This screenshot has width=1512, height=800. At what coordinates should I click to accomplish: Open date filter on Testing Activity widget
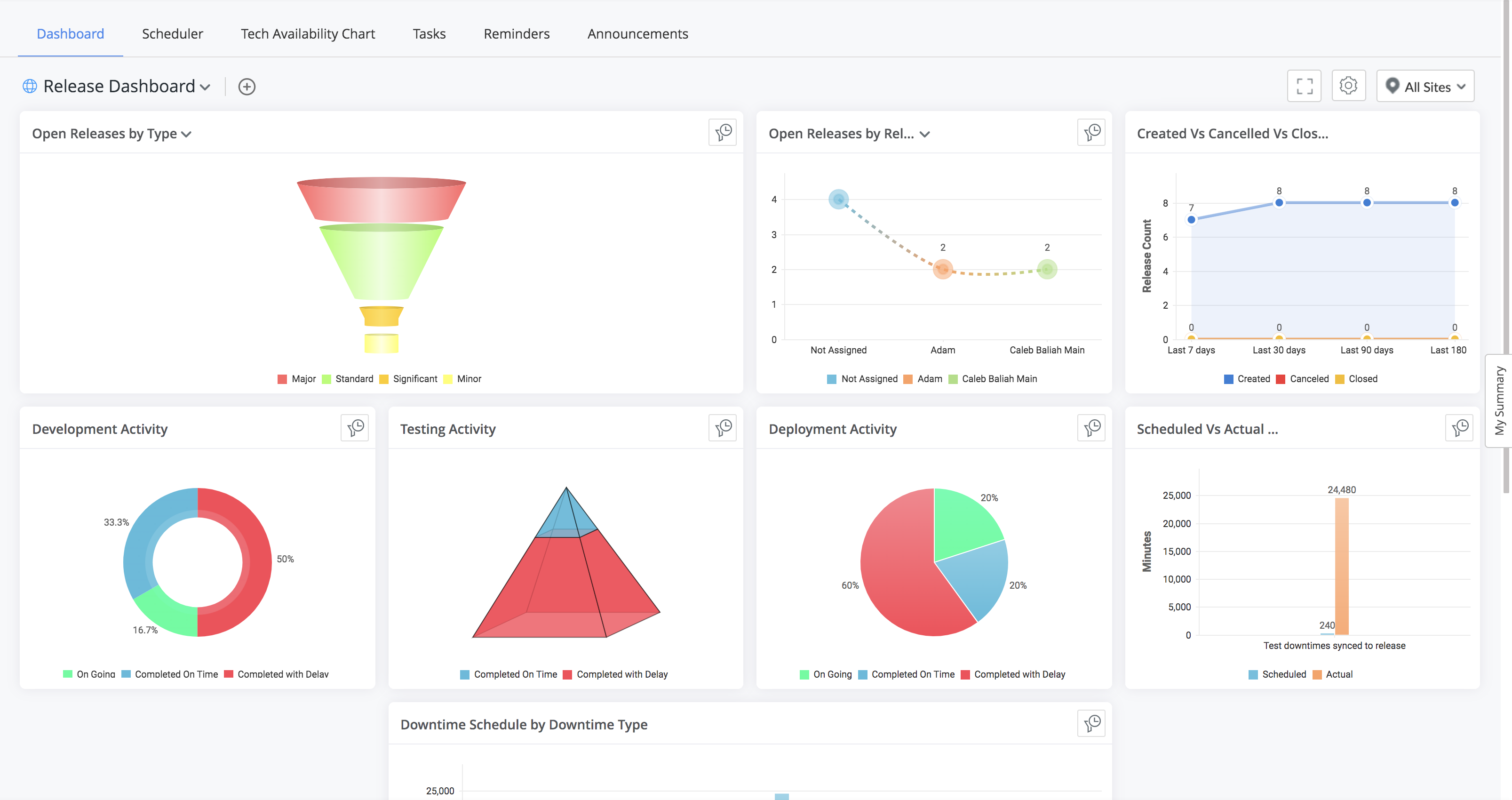point(723,428)
